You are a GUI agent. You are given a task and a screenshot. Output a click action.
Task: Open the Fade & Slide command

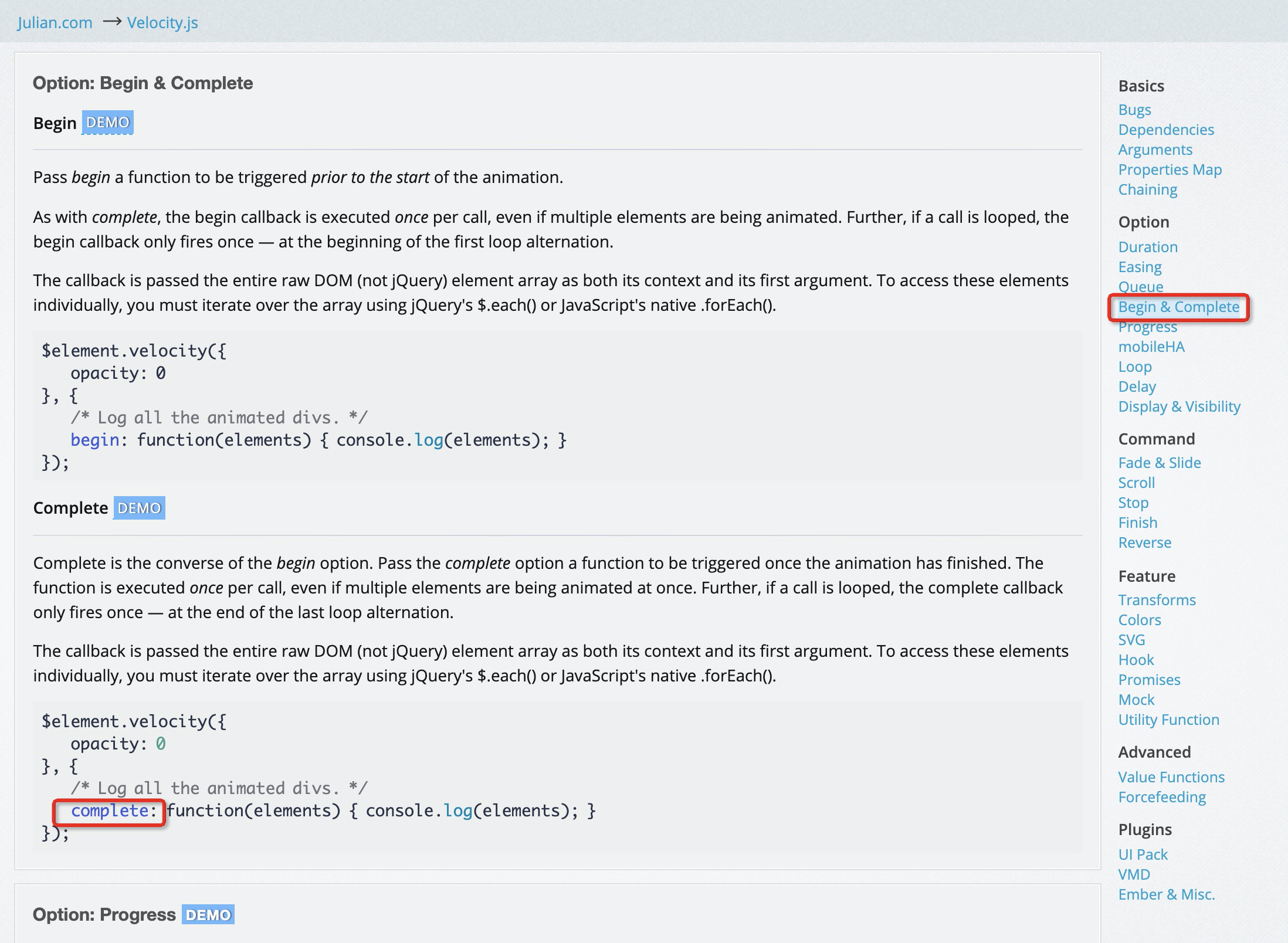pyautogui.click(x=1159, y=463)
